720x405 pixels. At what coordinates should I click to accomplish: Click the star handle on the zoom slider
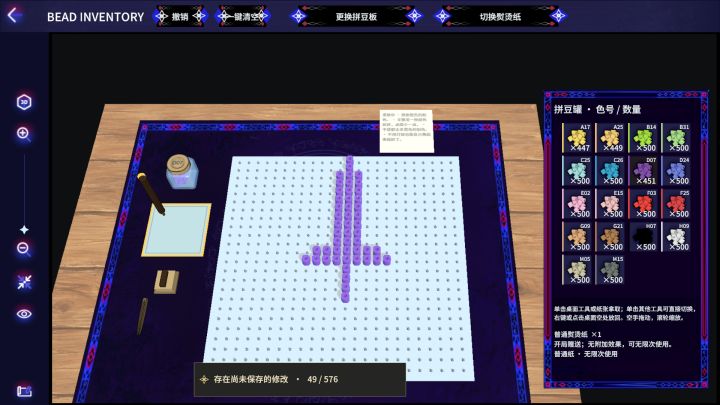[24, 229]
